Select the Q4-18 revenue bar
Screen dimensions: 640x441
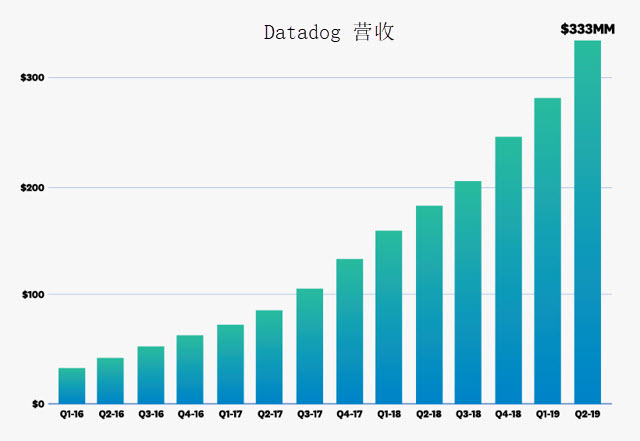point(509,270)
